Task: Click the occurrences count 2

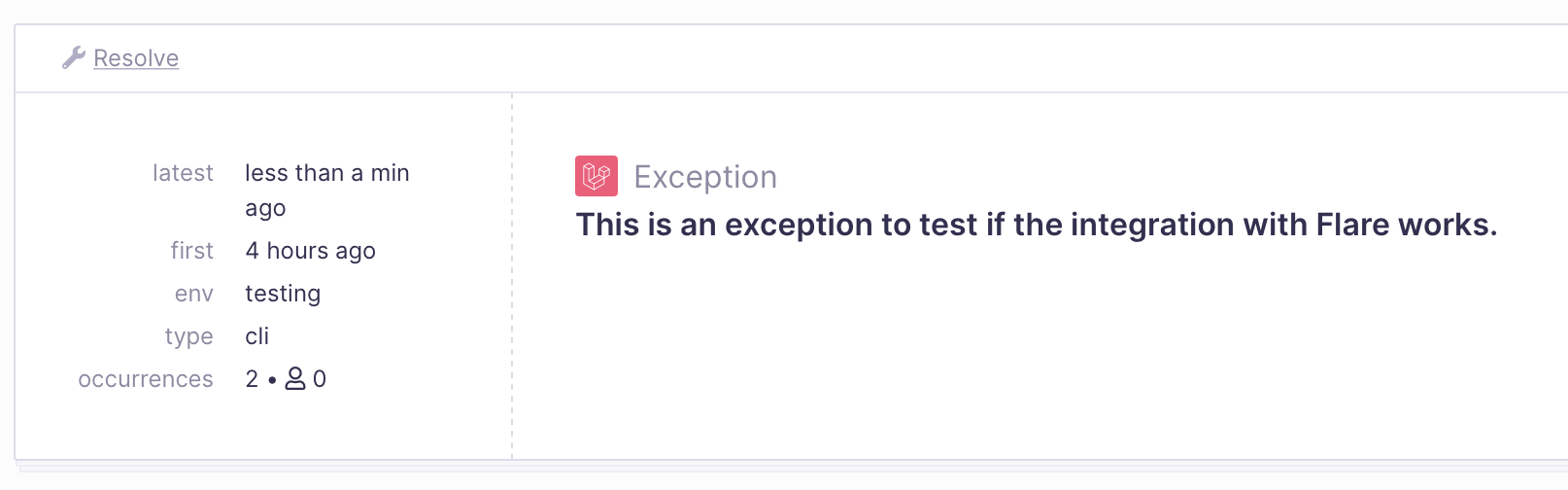Action: [252, 379]
